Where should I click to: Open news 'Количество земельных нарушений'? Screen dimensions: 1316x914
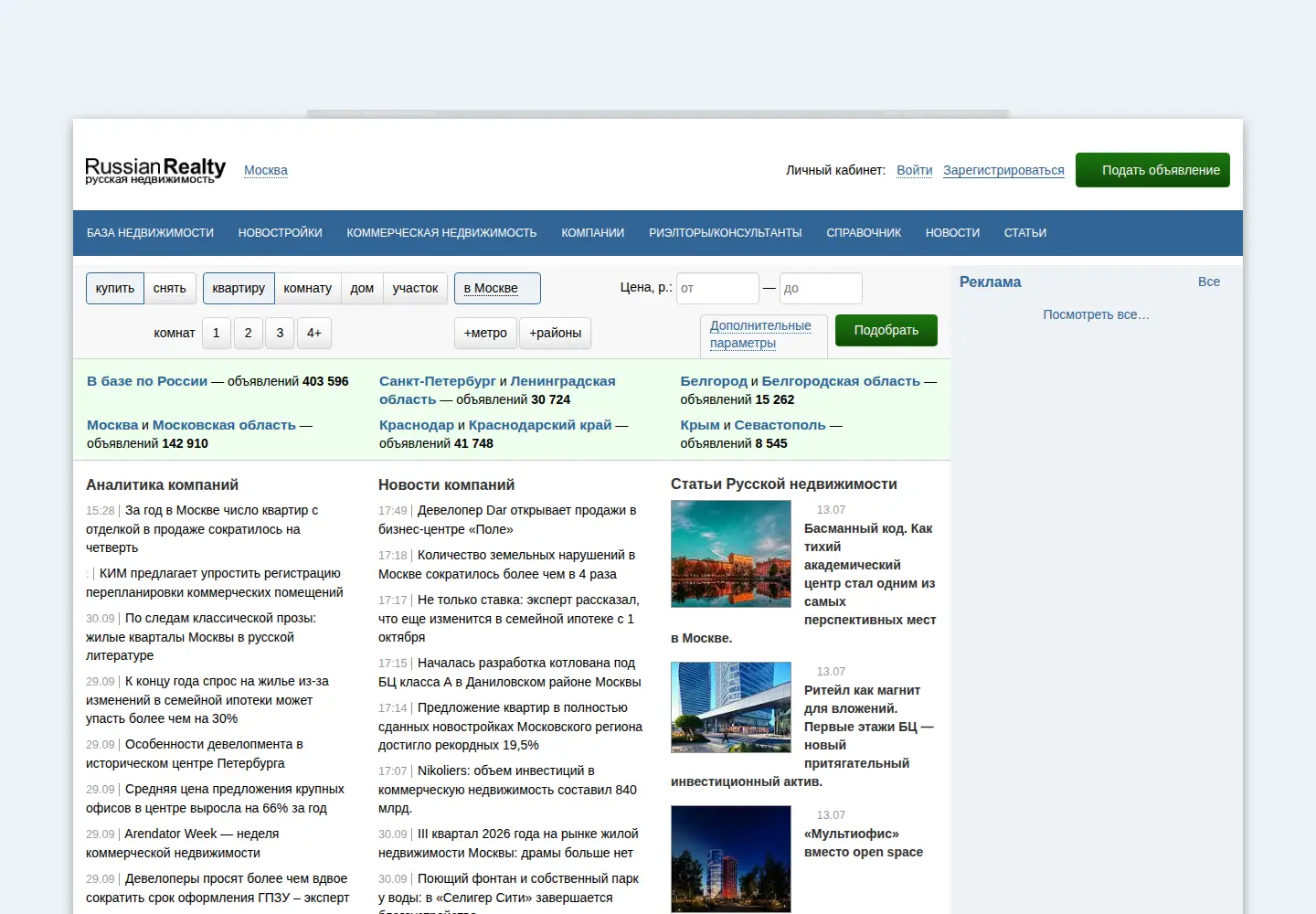[x=506, y=565]
